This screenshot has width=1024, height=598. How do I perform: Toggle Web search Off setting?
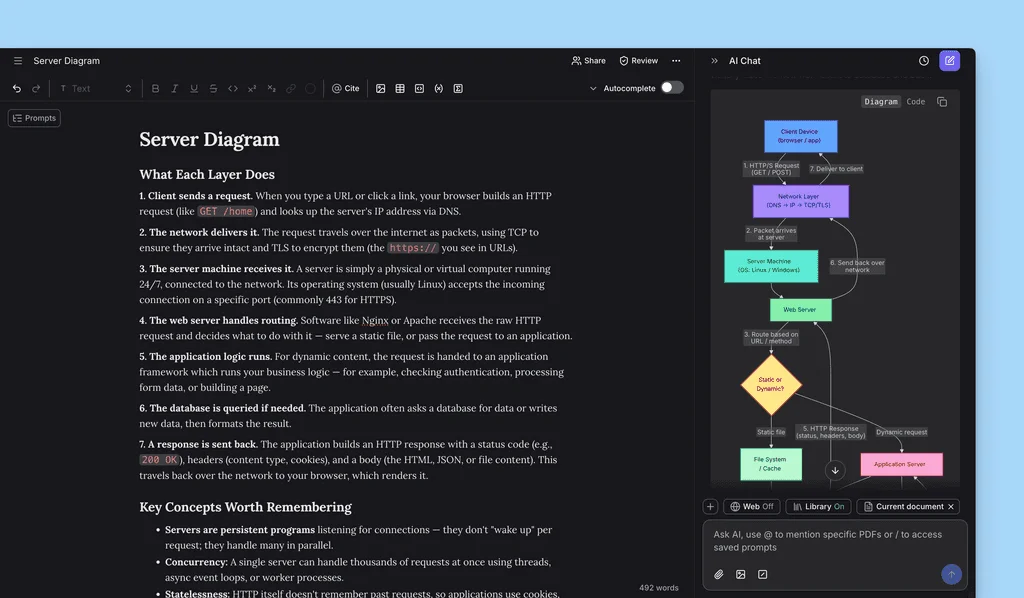point(752,507)
